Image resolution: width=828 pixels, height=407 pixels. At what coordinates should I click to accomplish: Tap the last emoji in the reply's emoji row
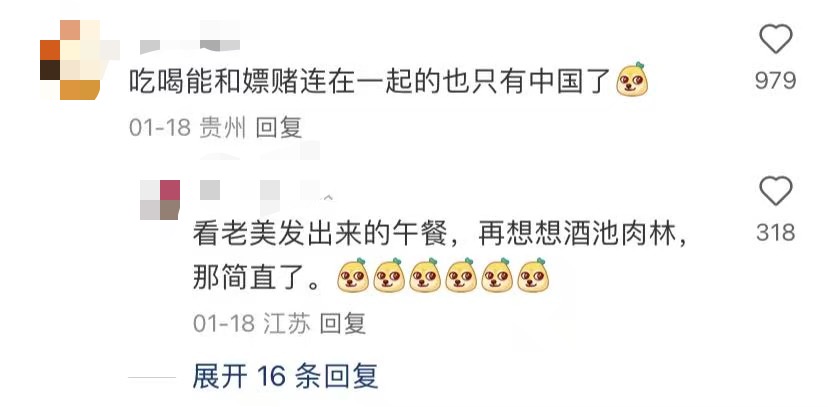(x=533, y=276)
